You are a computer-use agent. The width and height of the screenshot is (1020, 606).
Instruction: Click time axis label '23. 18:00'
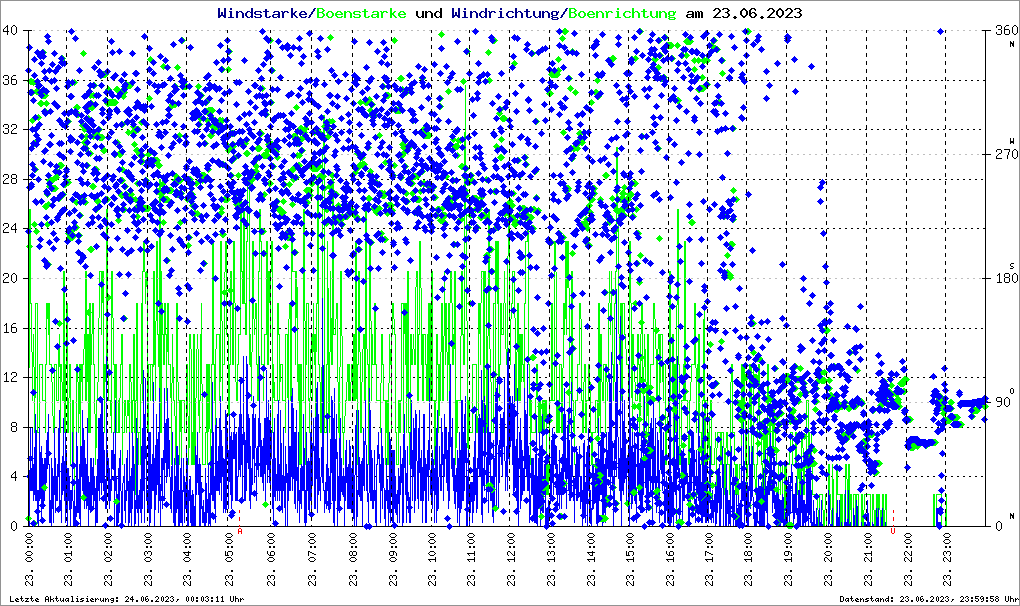(748, 559)
